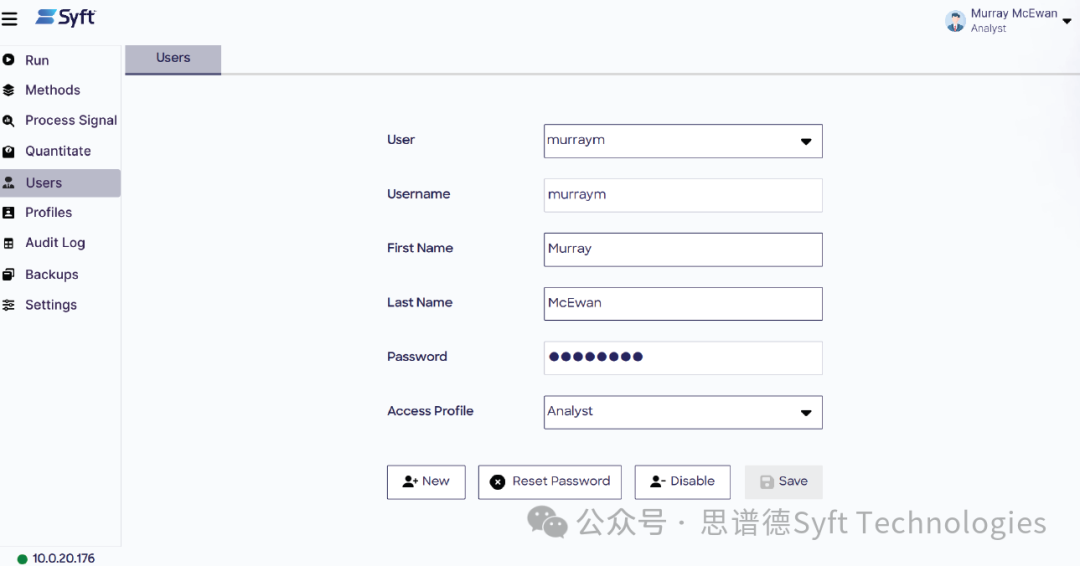Click the Reset Password button
The image size is (1080, 566).
(550, 482)
